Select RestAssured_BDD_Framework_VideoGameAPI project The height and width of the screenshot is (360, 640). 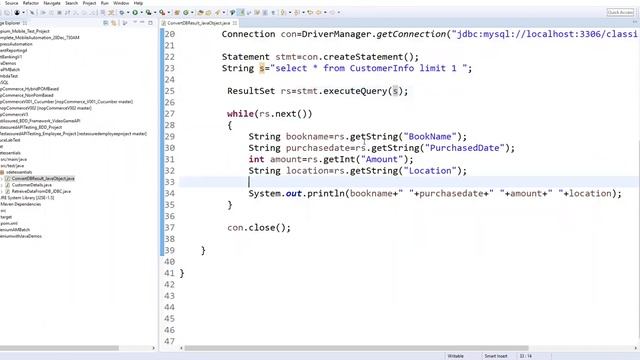40,121
